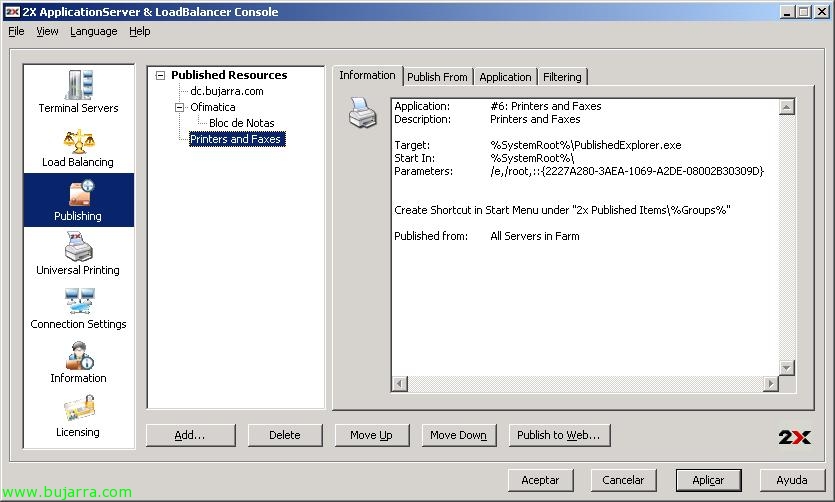
Task: Click the Load Balancing label
Action: point(78,162)
